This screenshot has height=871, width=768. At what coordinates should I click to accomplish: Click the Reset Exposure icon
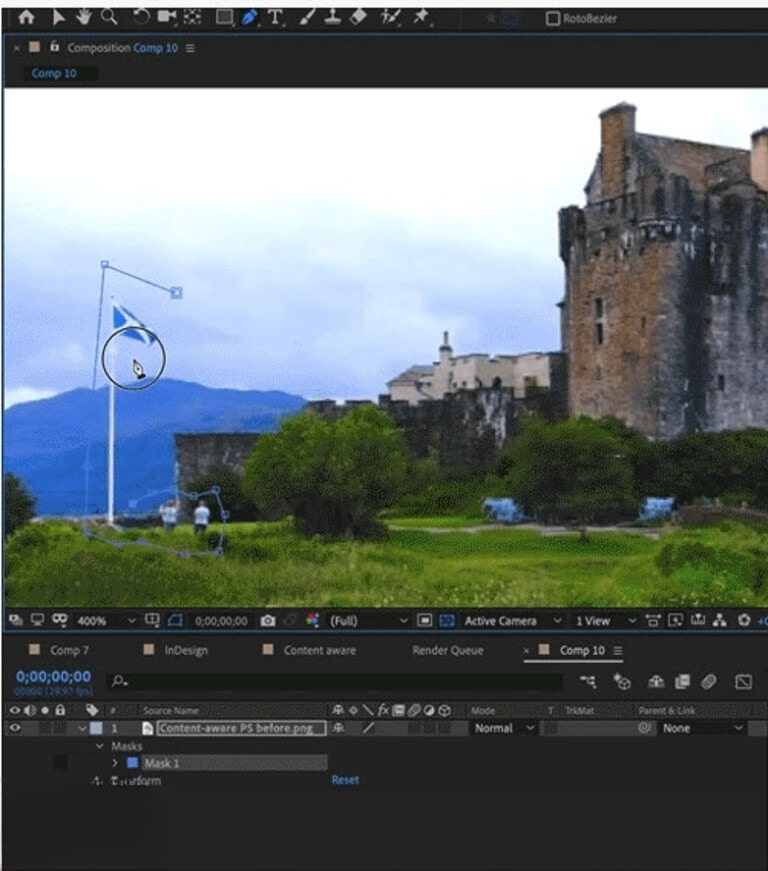point(744,620)
